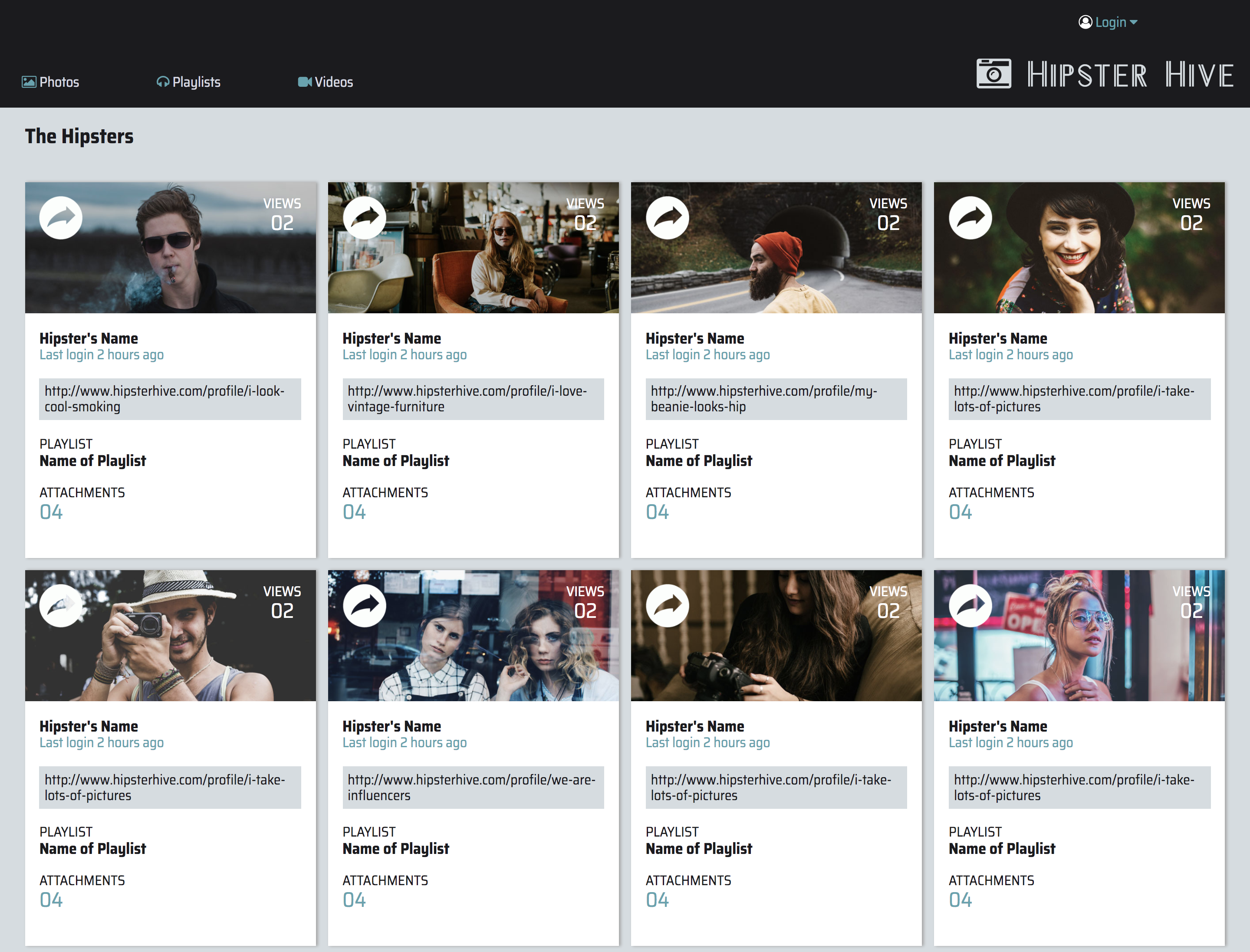
Task: Click share arrow on vintage furniture card
Action: (364, 217)
